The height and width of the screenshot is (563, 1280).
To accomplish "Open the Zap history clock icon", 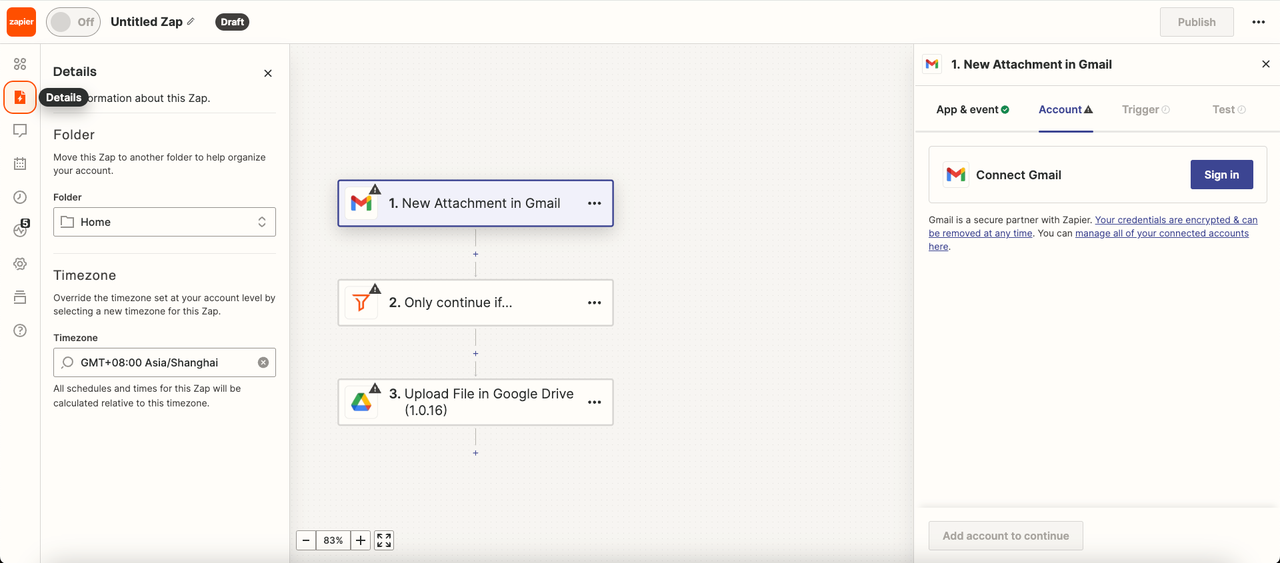I will click(20, 197).
